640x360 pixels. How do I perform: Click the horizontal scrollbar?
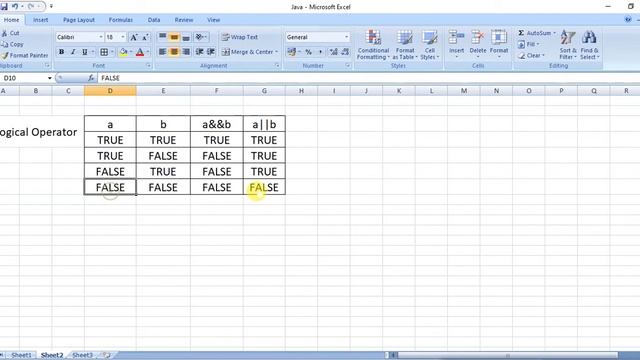coord(507,355)
